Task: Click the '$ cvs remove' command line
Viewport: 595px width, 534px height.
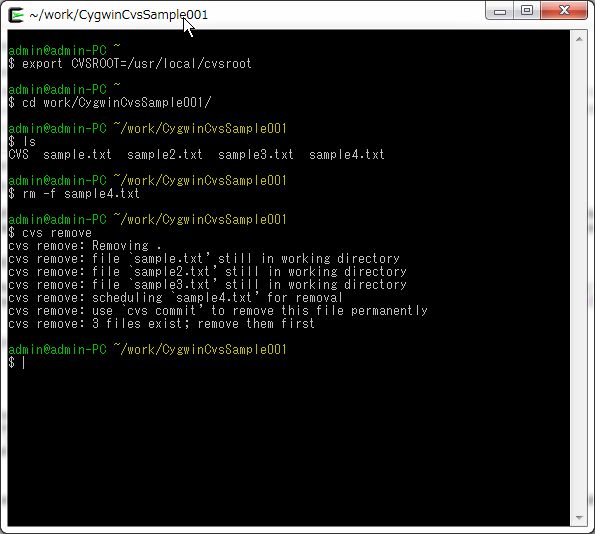Action: tap(50, 233)
